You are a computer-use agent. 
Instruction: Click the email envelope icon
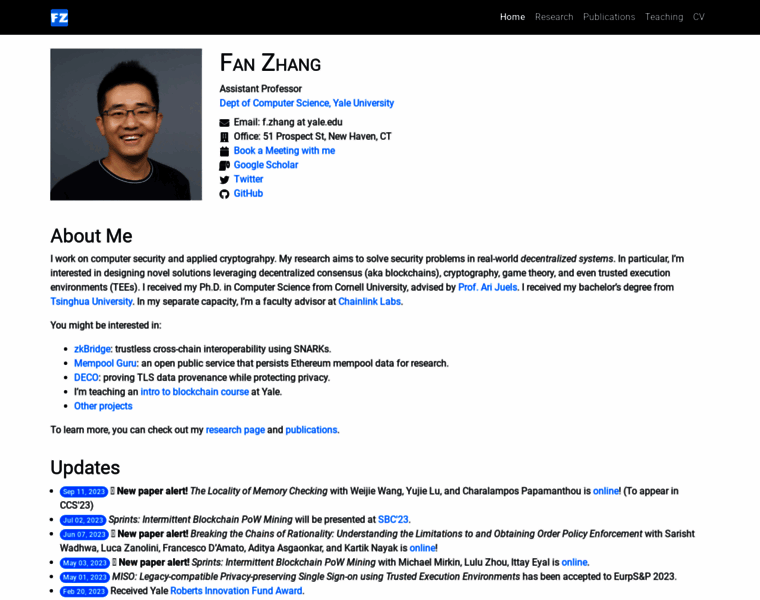pyautogui.click(x=224, y=123)
